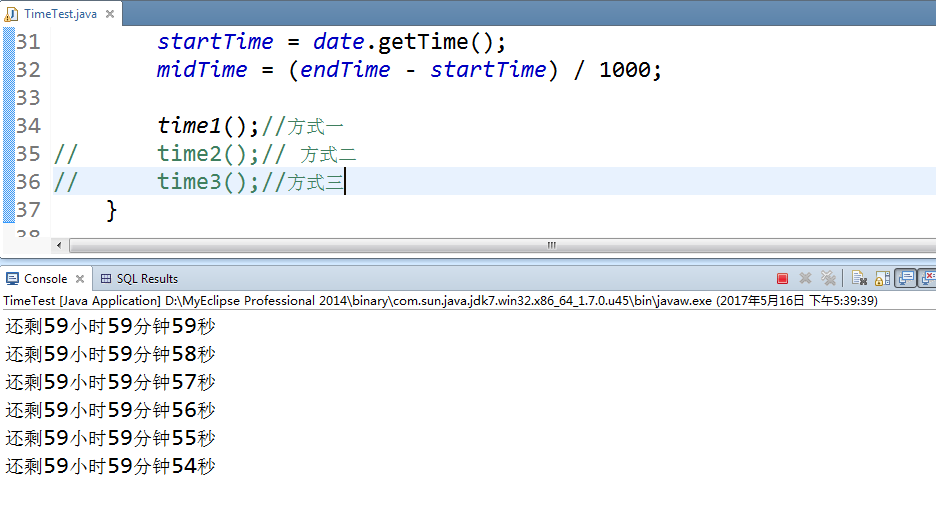This screenshot has width=936, height=519.
Task: Activate the Console tab
Action: [45, 279]
